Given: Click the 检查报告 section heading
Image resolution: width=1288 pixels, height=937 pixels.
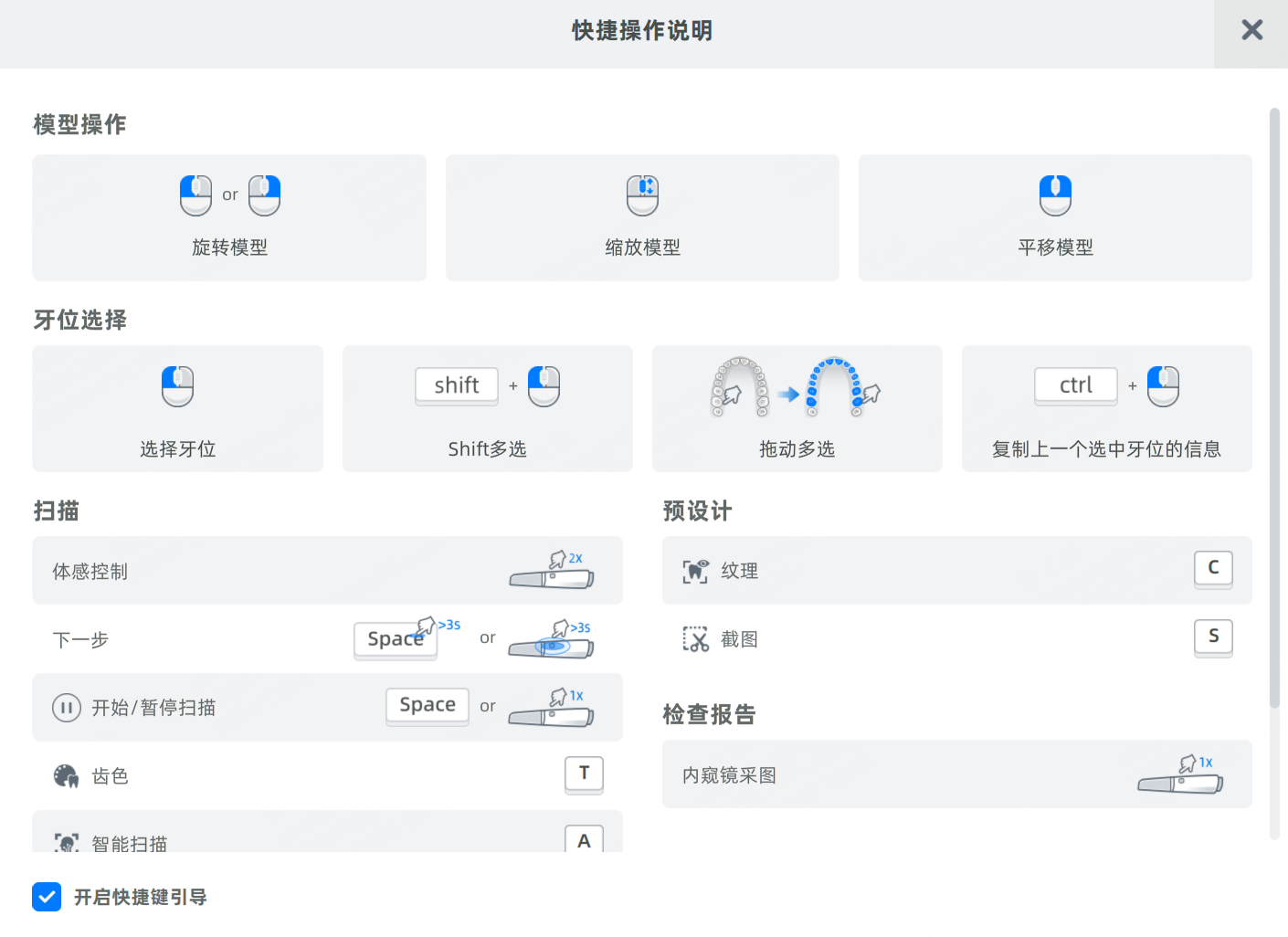Looking at the screenshot, I should tap(709, 714).
